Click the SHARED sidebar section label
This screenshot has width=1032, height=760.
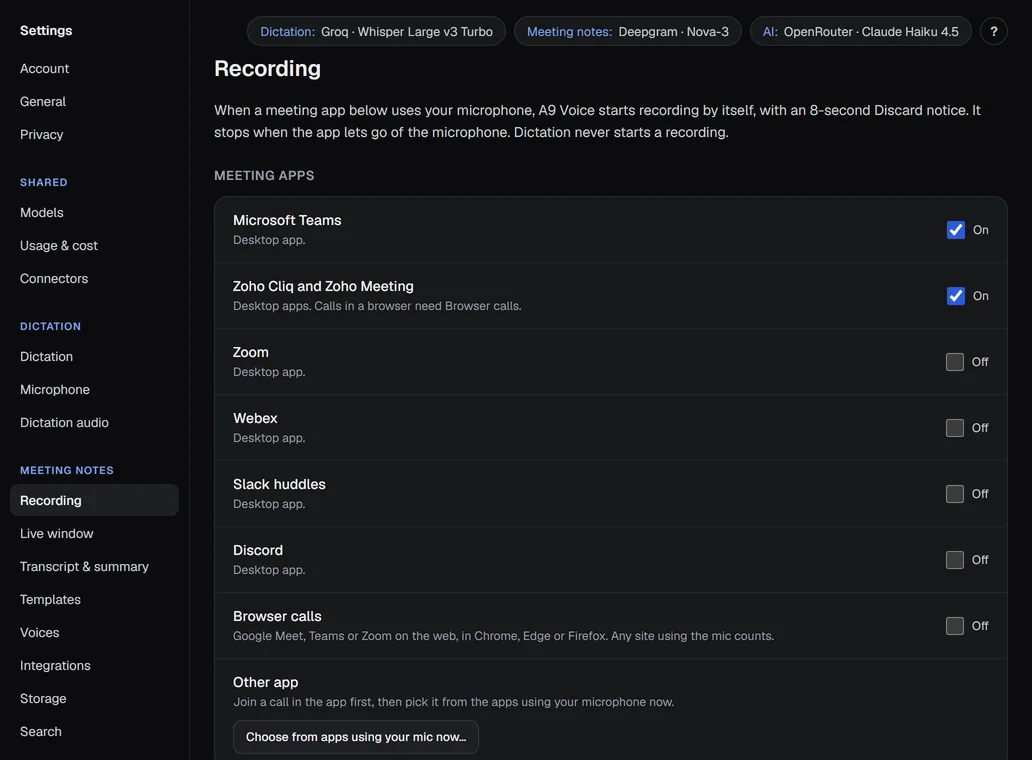(x=43, y=182)
